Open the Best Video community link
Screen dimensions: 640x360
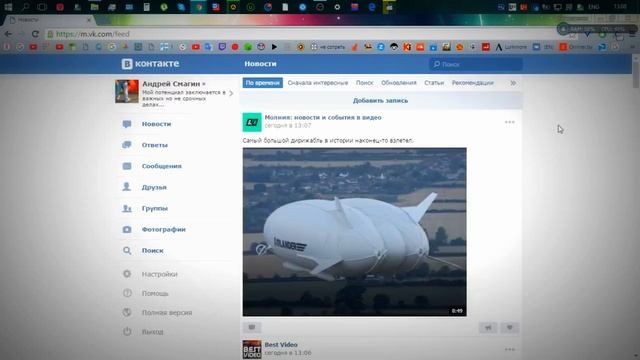coord(281,345)
